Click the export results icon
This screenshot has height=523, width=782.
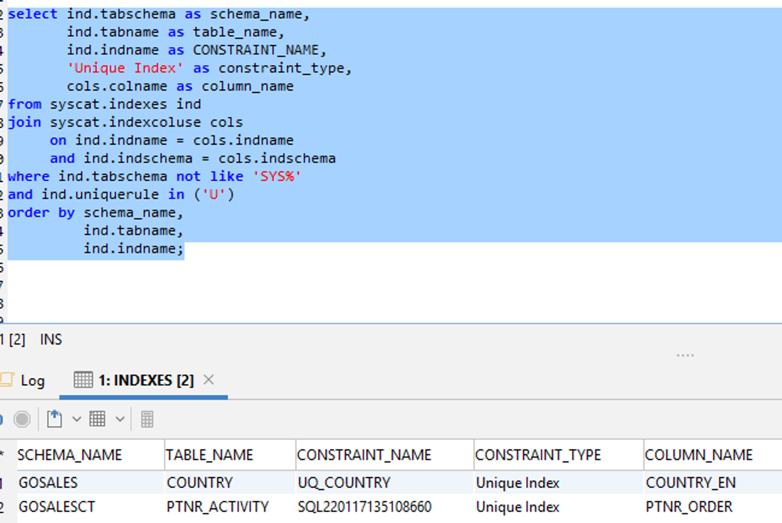pos(55,419)
